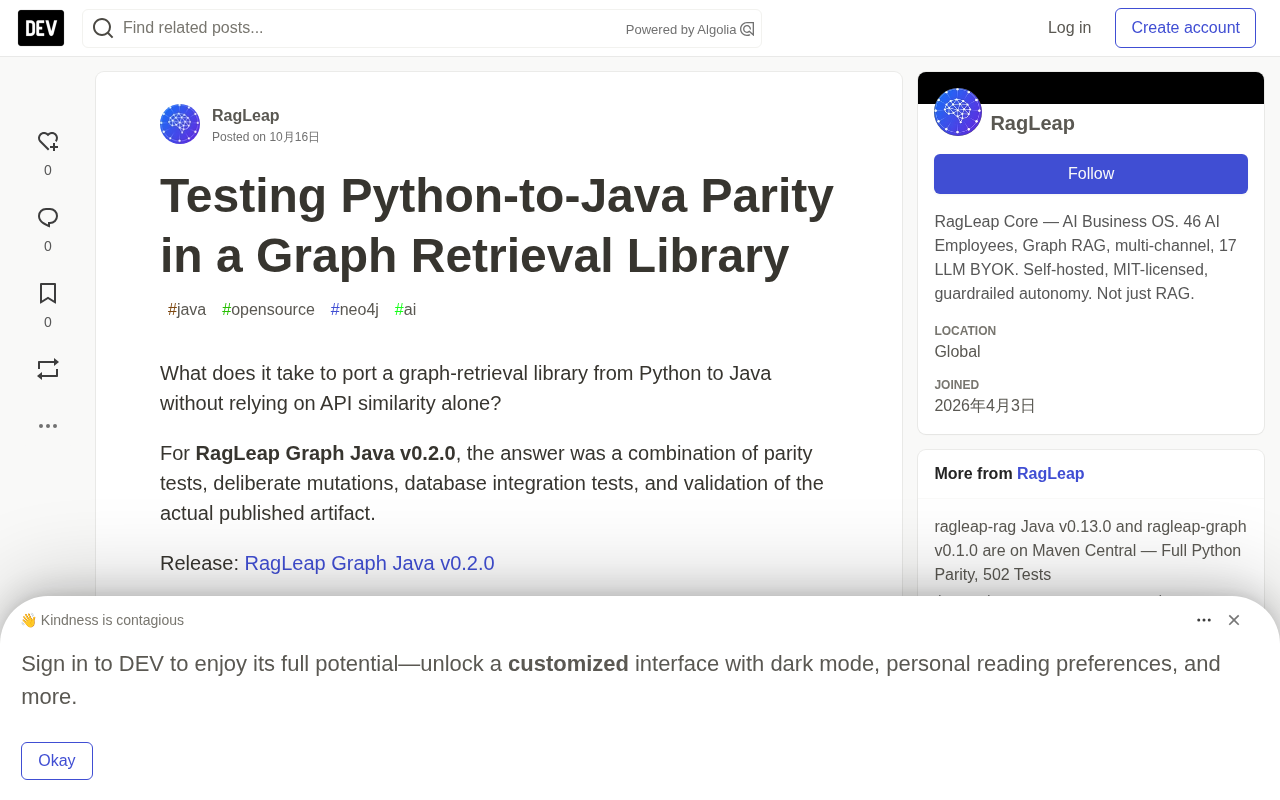Viewport: 1280px width, 800px height.
Task: Follow RagLeap with the Follow button
Action: [x=1091, y=174]
